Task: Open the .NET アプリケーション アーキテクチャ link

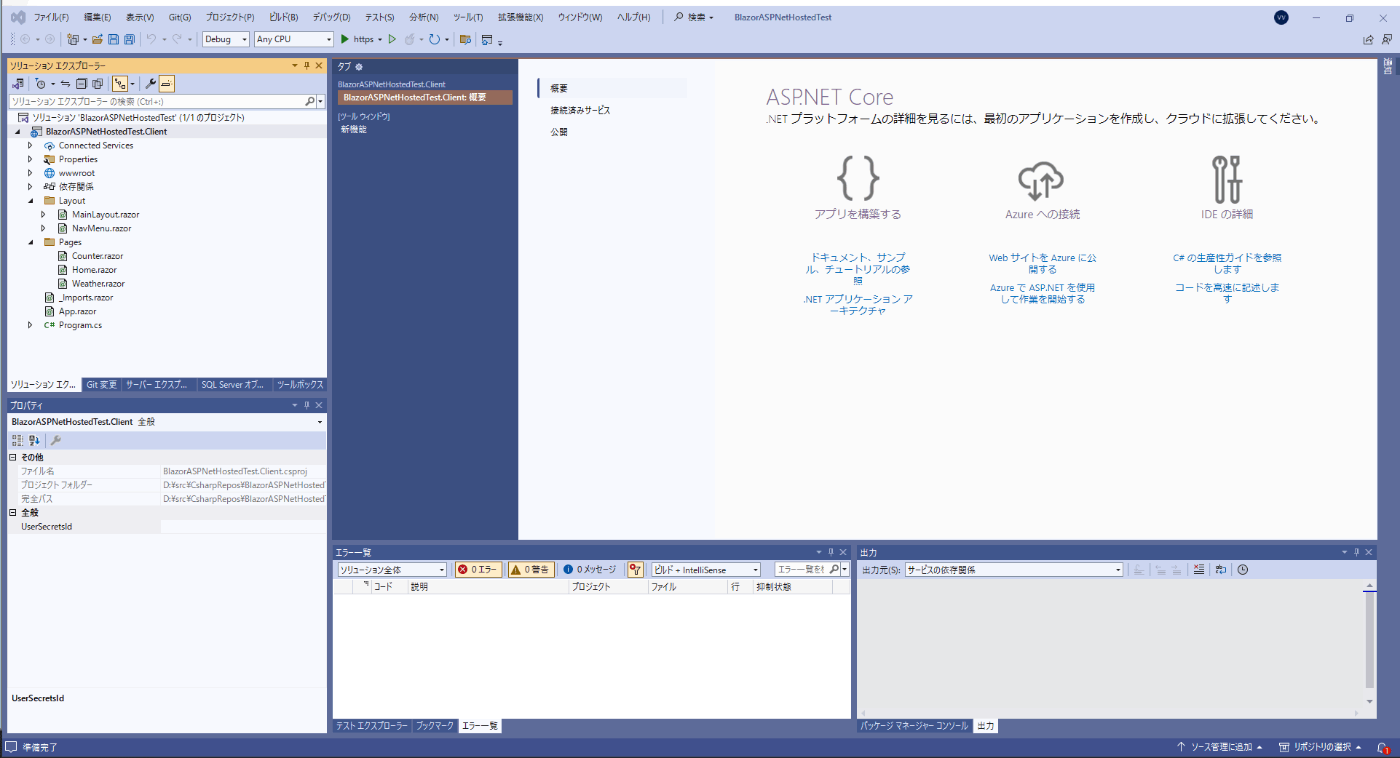Action: coord(858,305)
